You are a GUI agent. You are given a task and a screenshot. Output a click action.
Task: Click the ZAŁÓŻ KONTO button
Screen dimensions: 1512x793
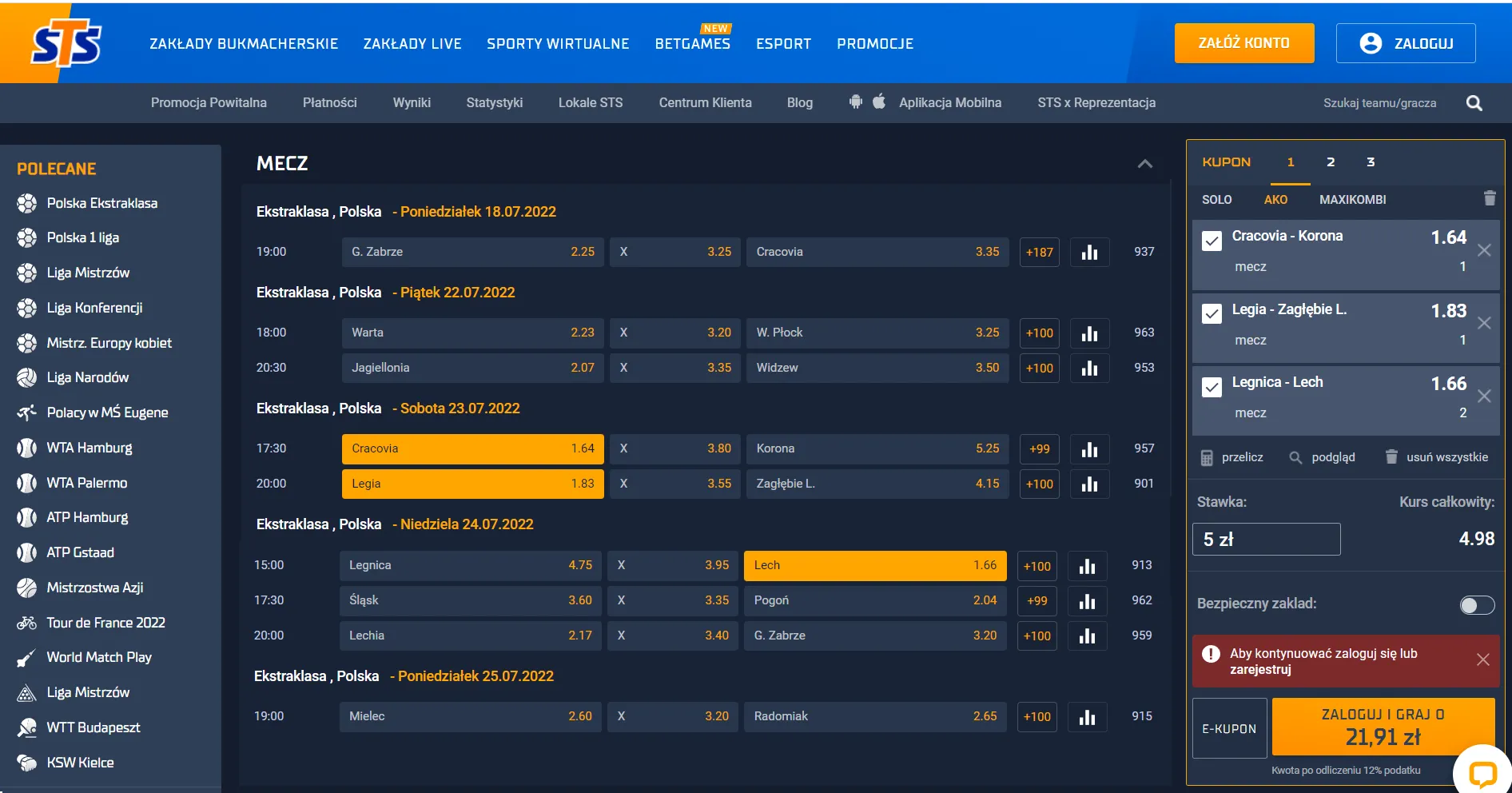[1243, 43]
